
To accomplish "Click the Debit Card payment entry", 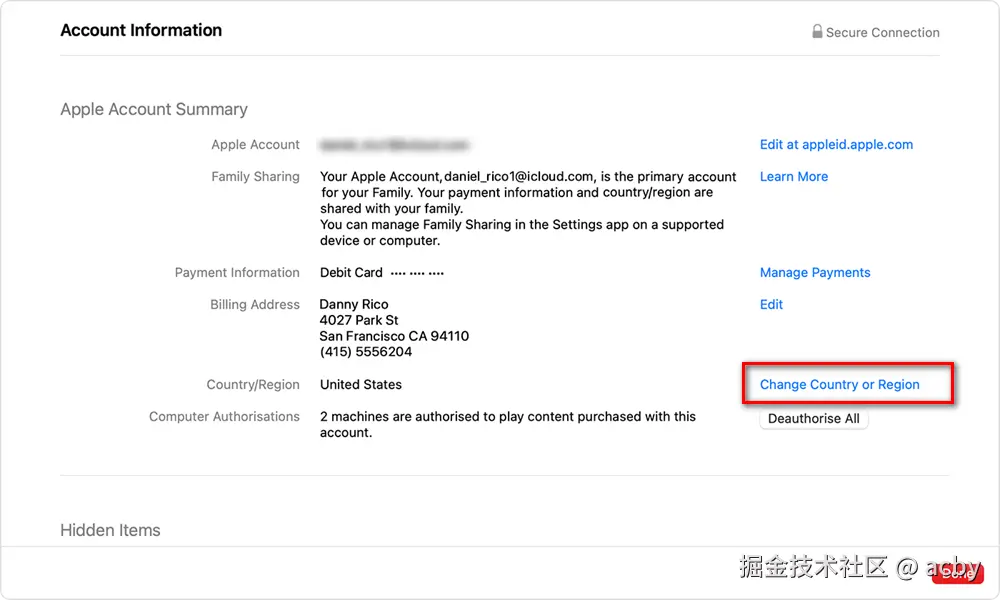I will pyautogui.click(x=382, y=272).
